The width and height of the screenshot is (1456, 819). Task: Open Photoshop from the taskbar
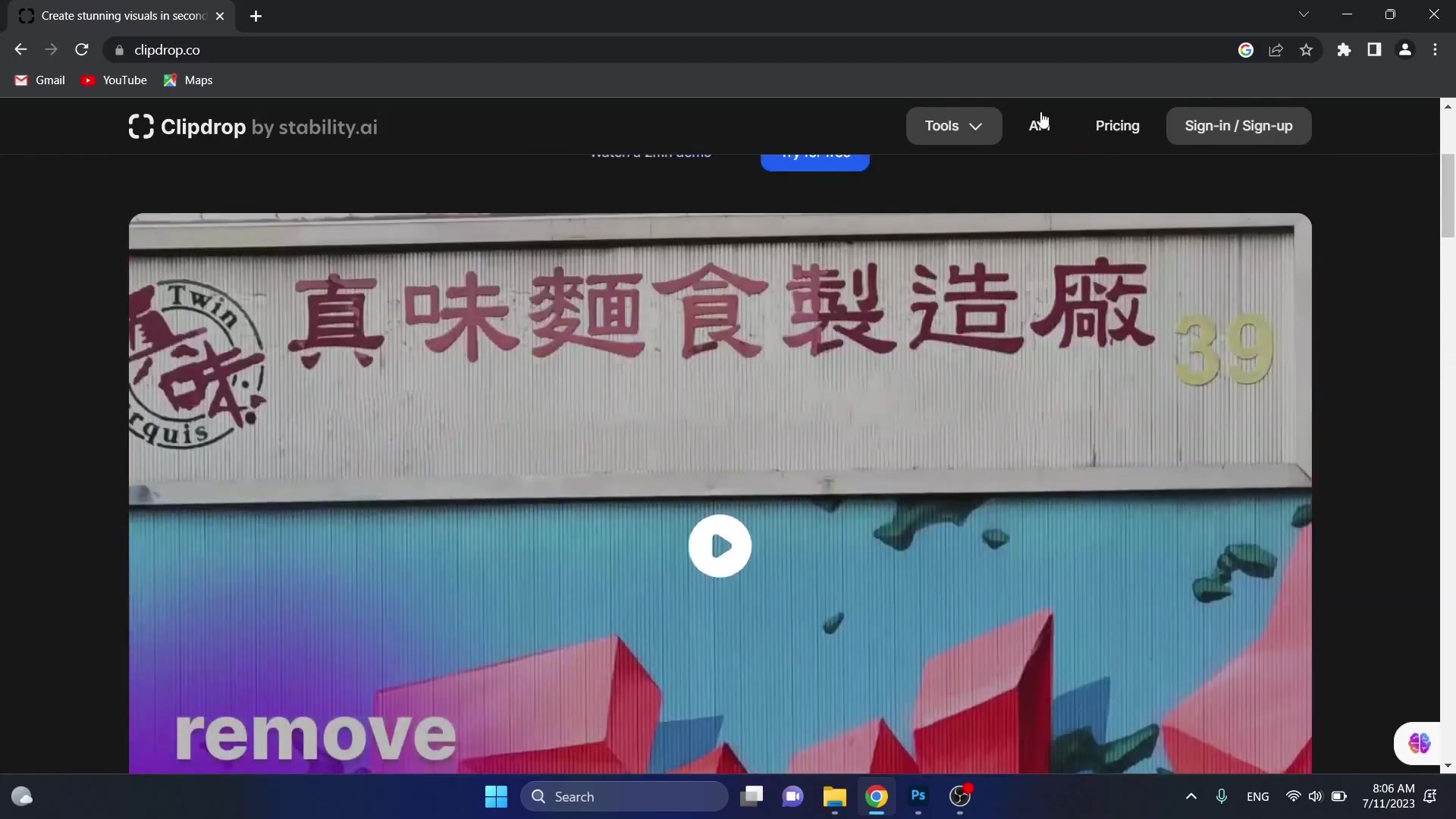pyautogui.click(x=918, y=797)
